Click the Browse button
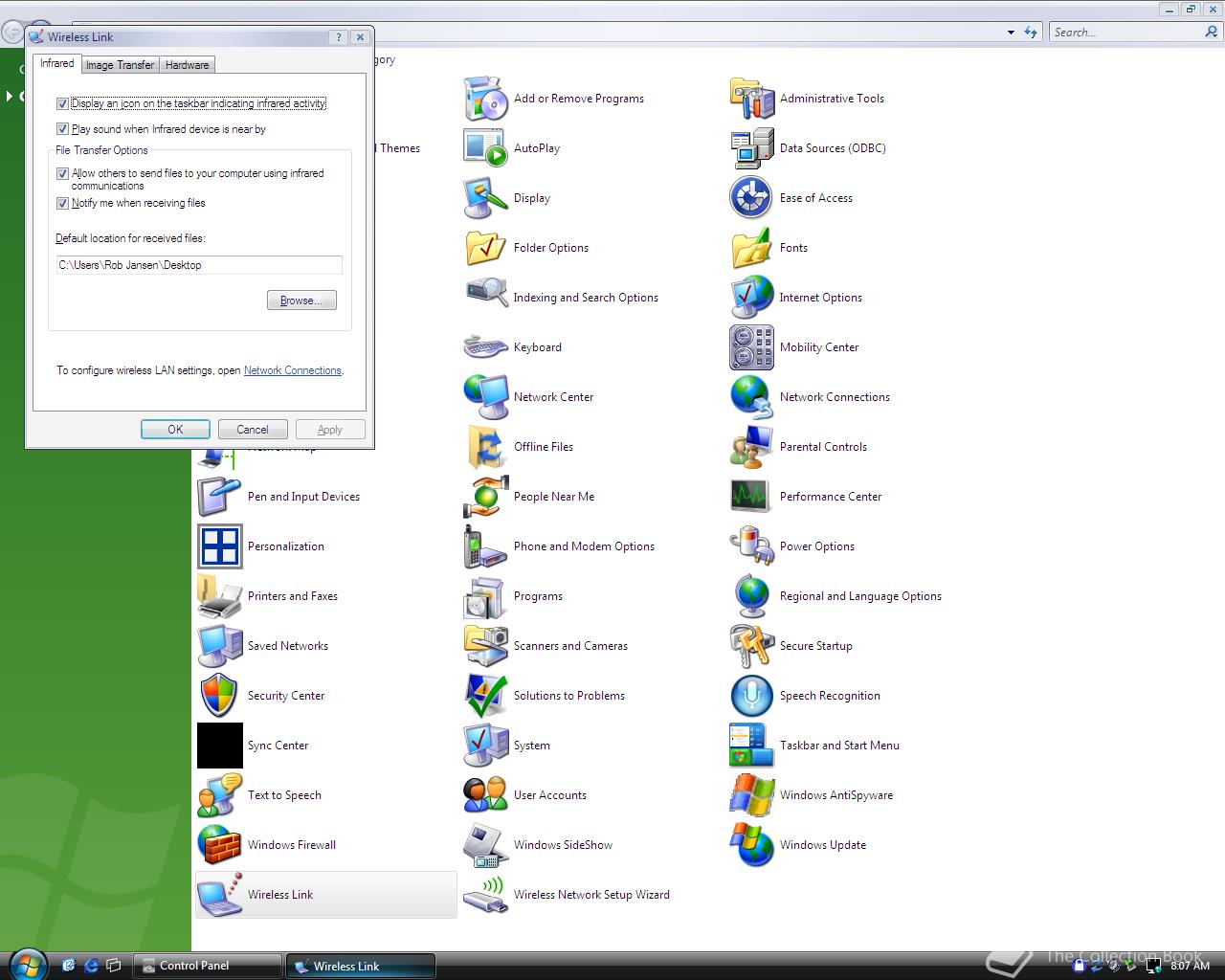This screenshot has width=1225, height=980. coord(301,301)
